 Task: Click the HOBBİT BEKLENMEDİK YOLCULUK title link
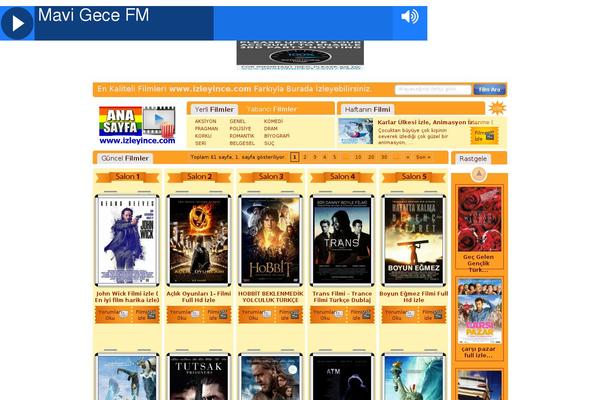point(271,297)
